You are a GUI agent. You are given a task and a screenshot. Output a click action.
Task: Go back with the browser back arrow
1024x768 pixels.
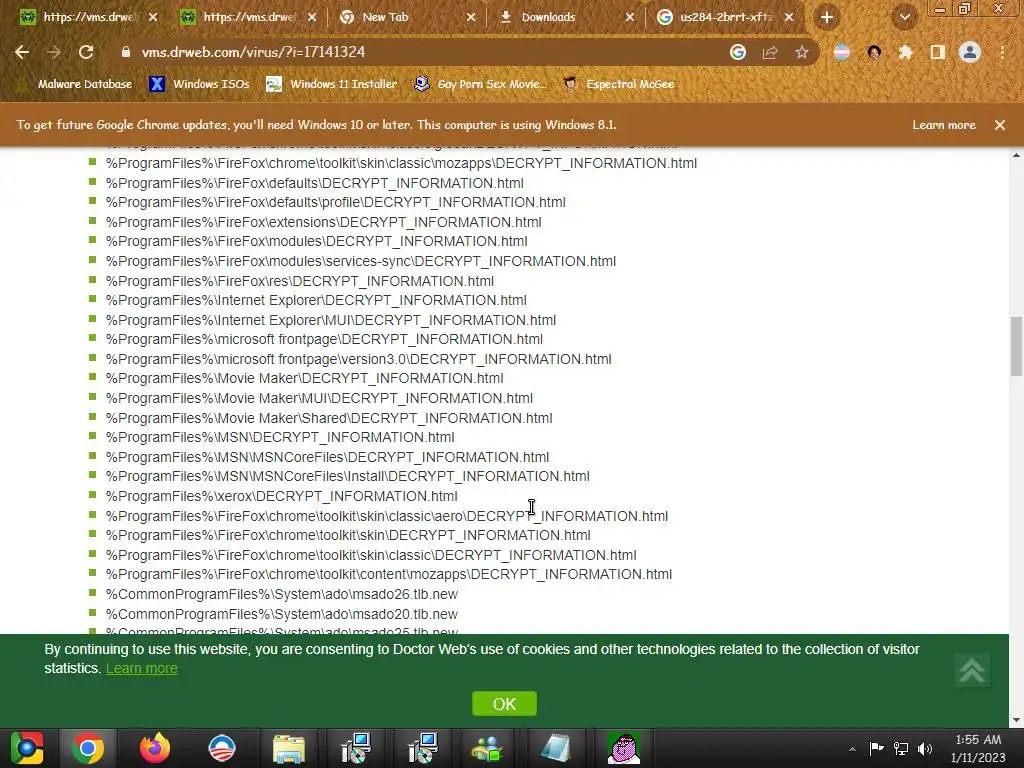[22, 52]
